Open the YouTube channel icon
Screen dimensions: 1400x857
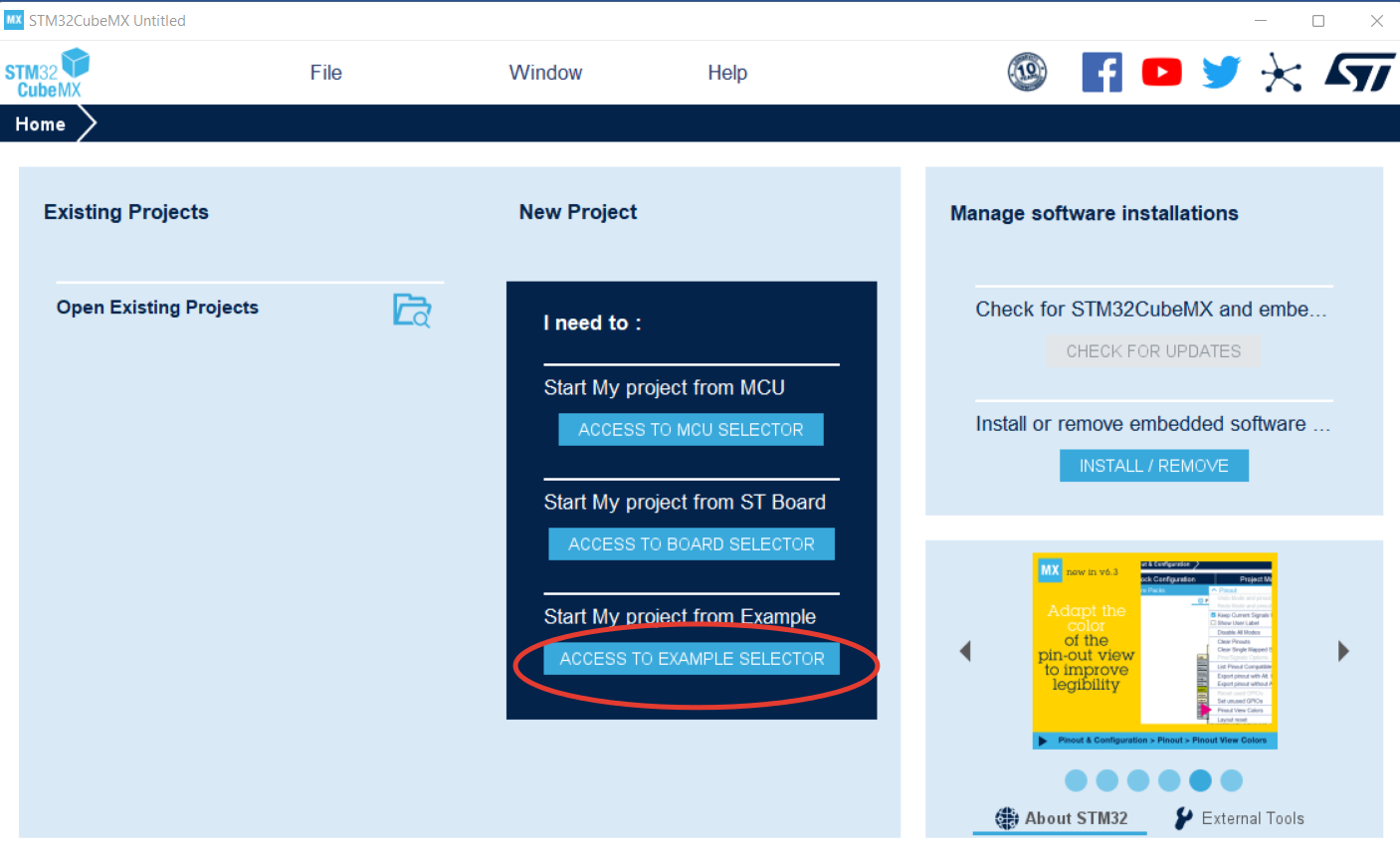(x=1161, y=72)
